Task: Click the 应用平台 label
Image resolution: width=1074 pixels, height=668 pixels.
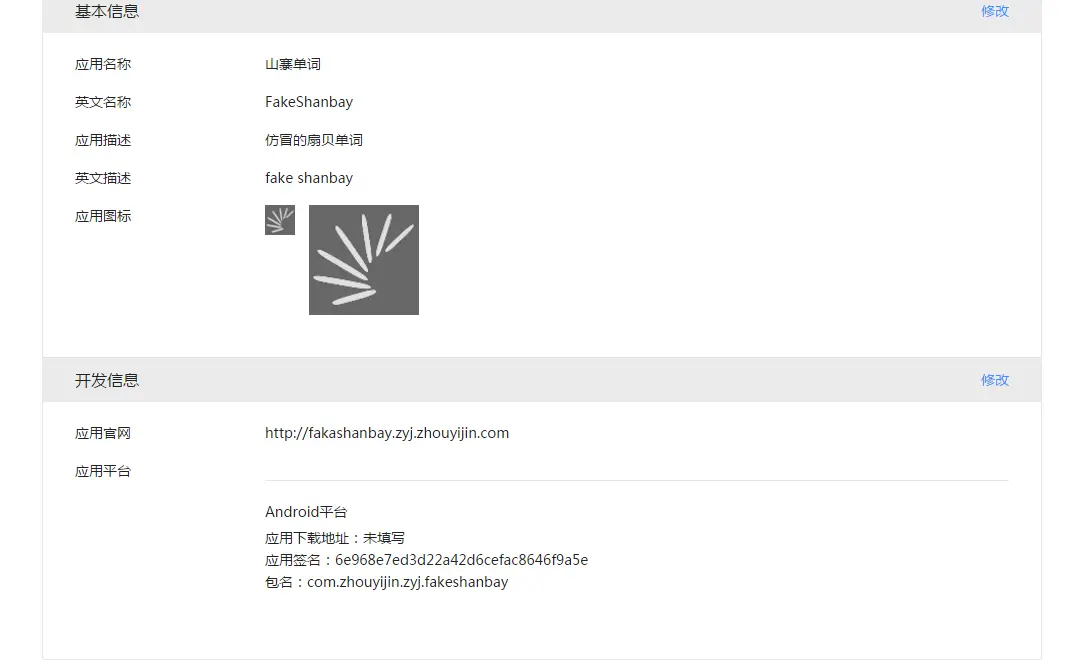Action: point(103,471)
